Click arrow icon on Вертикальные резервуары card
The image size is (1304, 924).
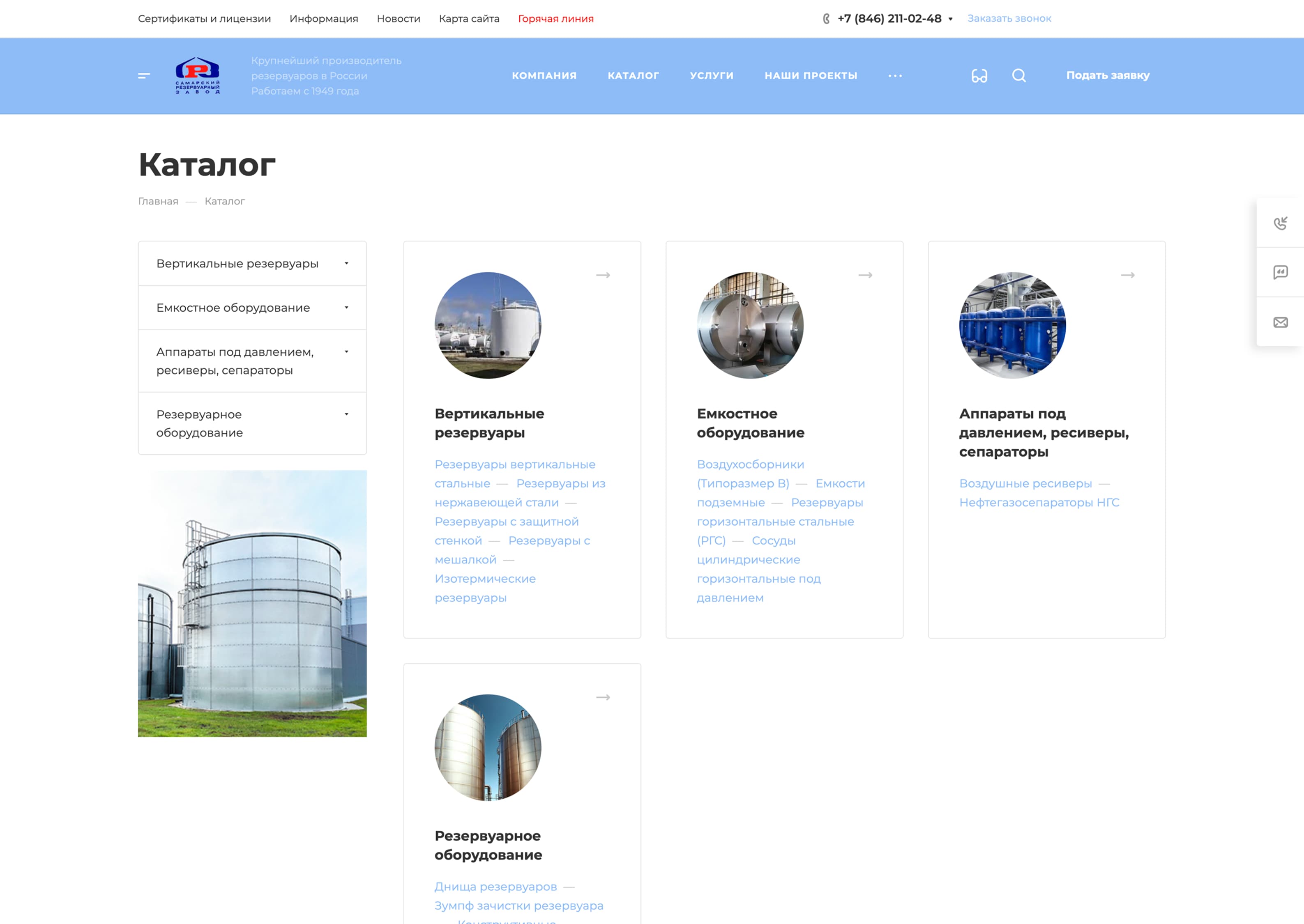coord(603,276)
